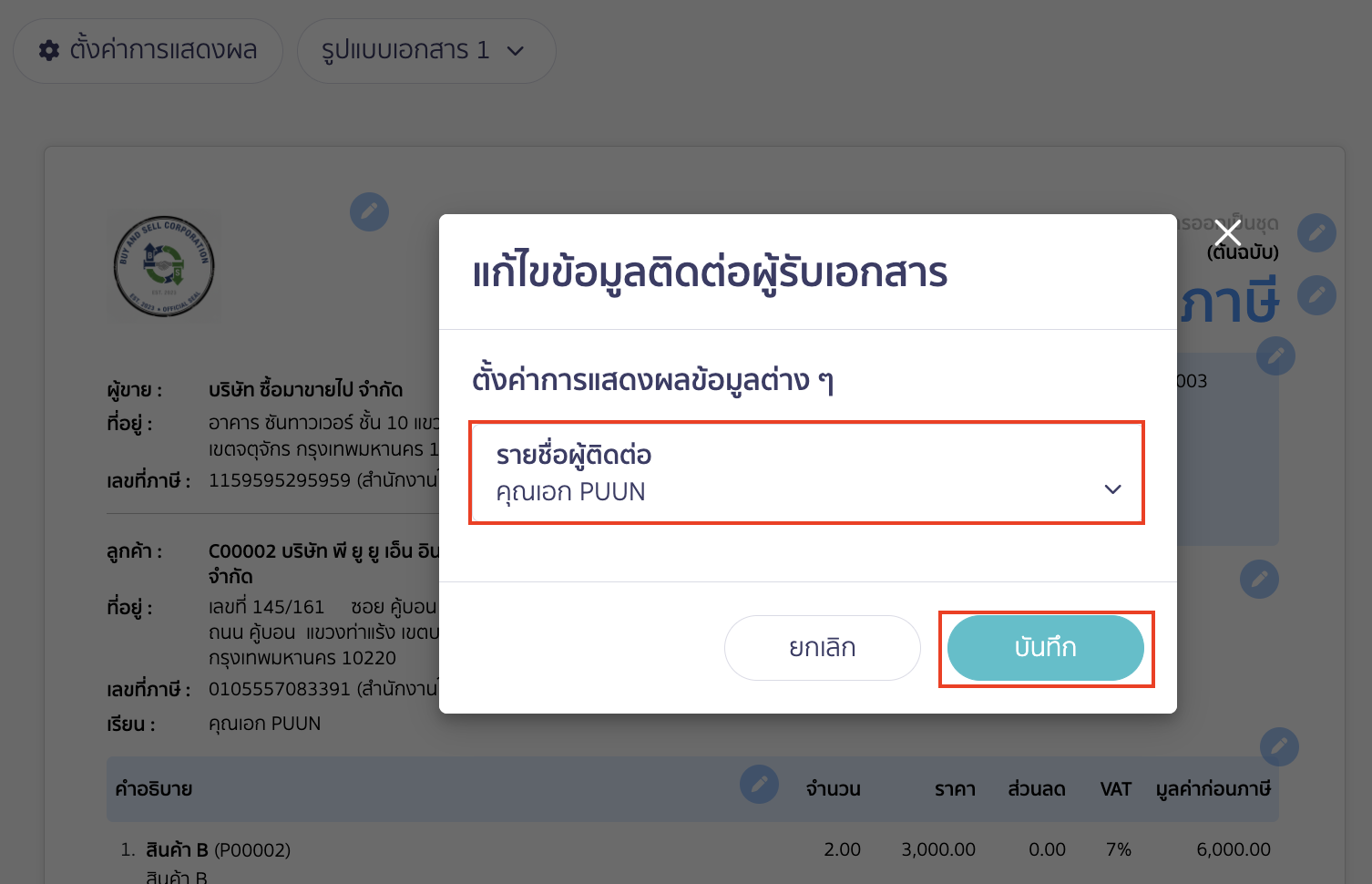Click the chevron in the contact selector
Viewport: 1372px width, 884px height.
click(x=1112, y=489)
